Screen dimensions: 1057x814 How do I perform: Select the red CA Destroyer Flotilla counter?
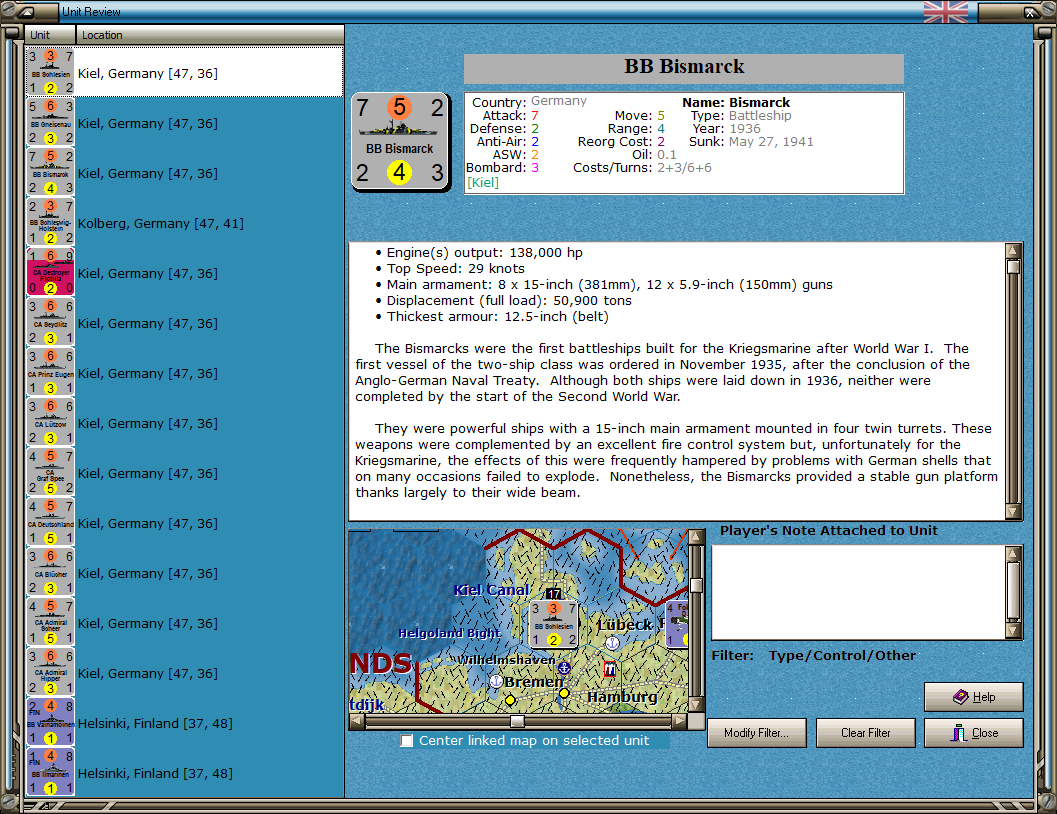point(50,272)
